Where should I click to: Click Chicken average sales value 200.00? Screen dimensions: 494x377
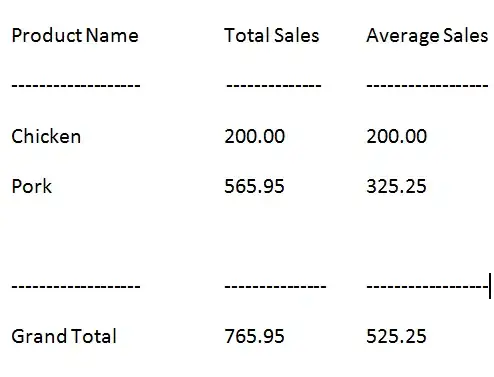point(396,136)
